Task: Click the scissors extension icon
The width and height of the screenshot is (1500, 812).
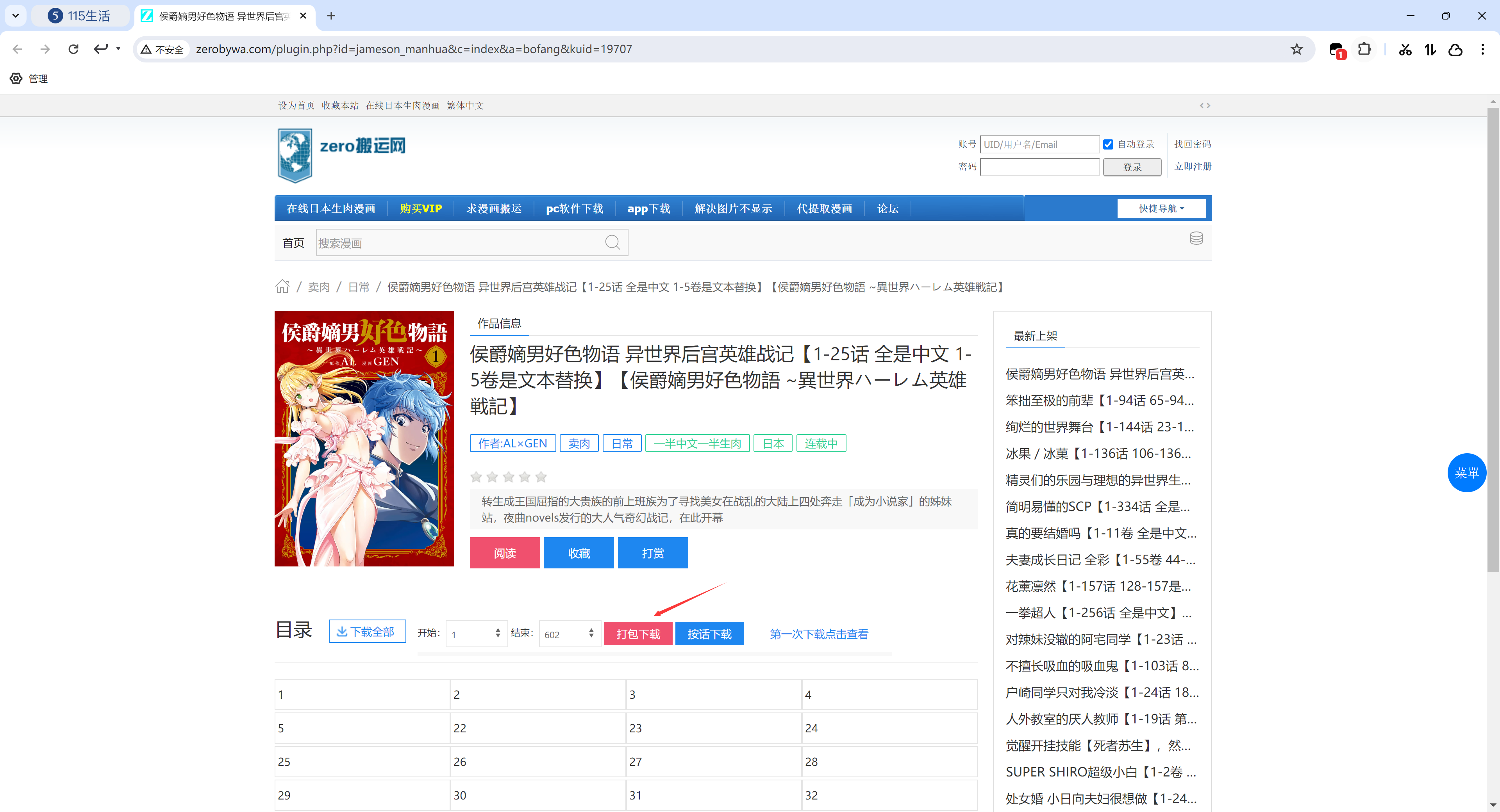Action: click(1405, 49)
